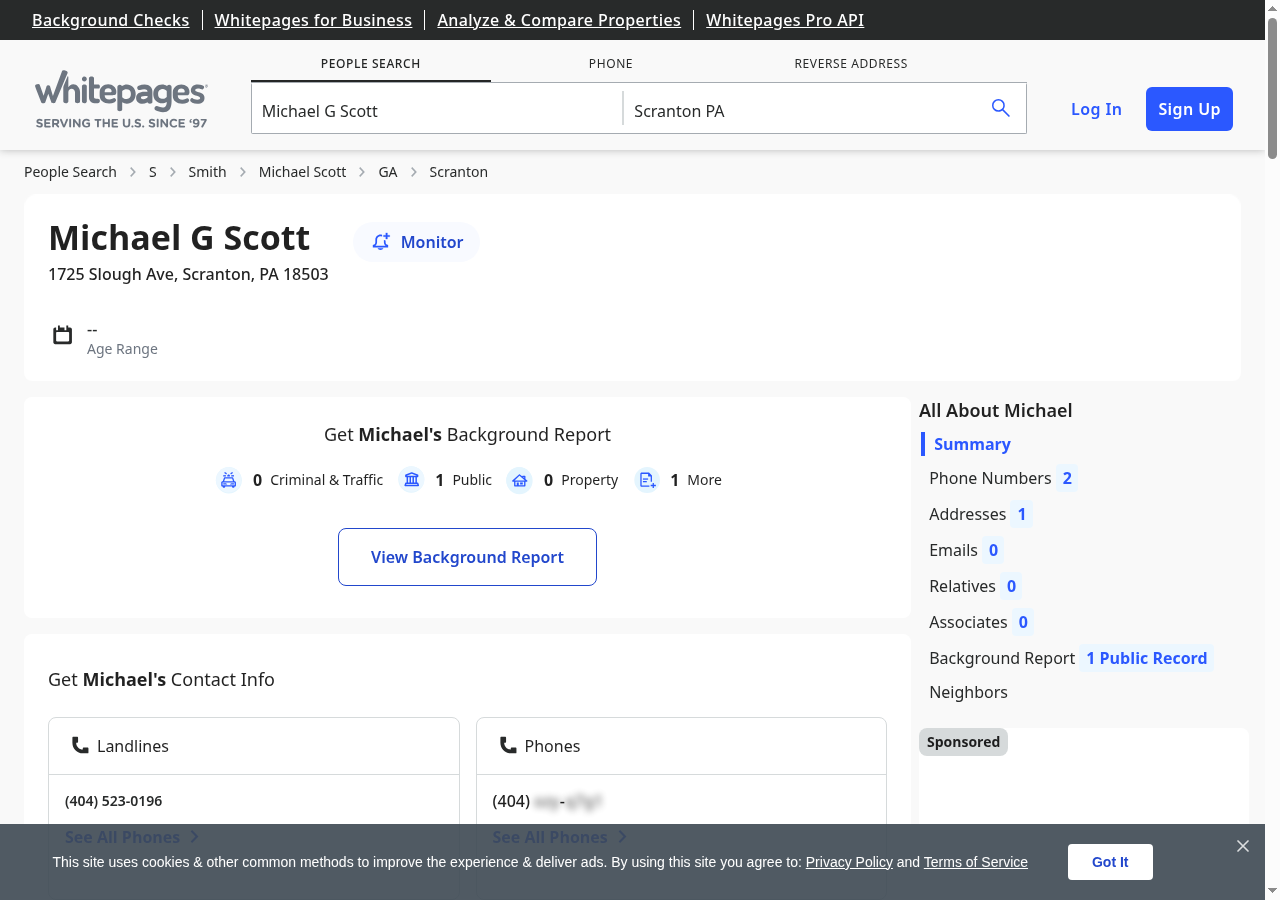1280x900 pixels.
Task: Select the Summary section highlighted in sidebar
Action: (x=971, y=444)
